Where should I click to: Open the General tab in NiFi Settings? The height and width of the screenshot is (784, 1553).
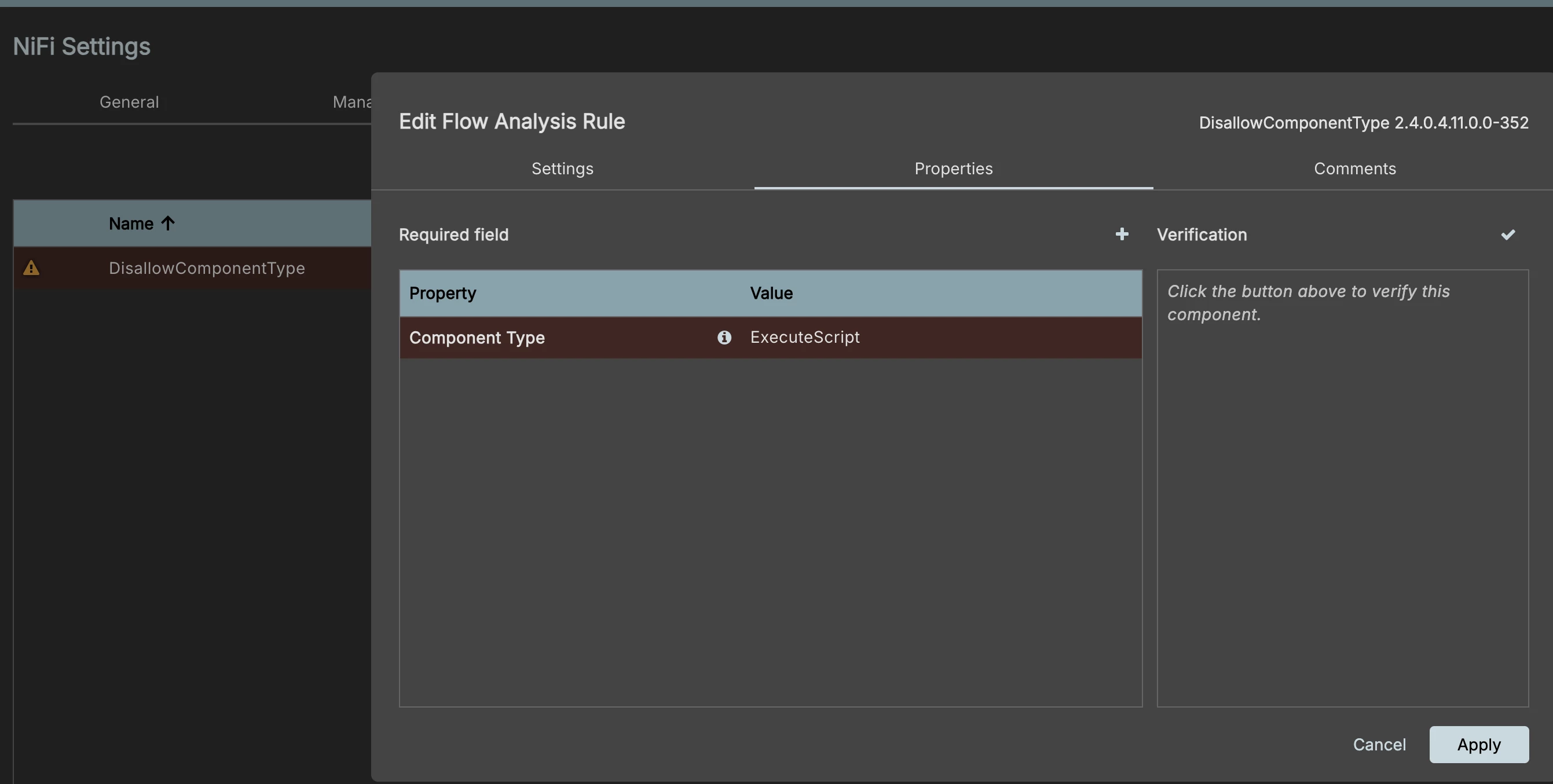click(x=129, y=102)
